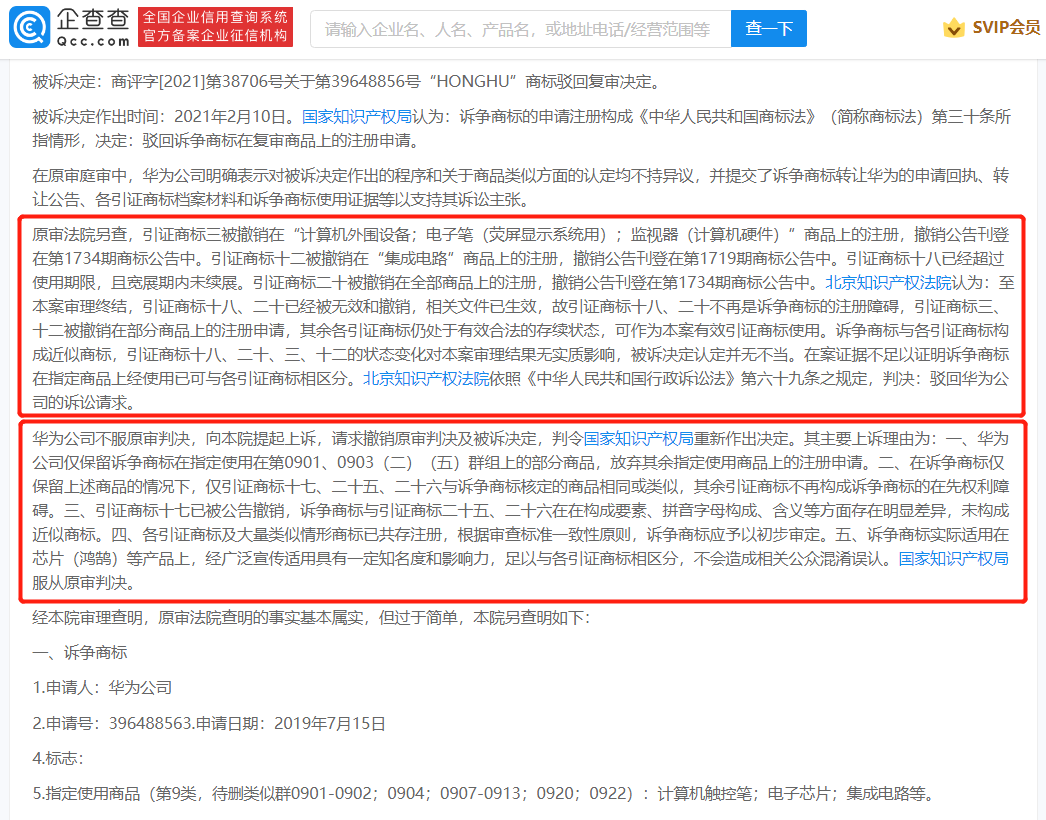Click the heading 一、诉争商标
Viewport: 1046px width, 820px height.
[79, 653]
